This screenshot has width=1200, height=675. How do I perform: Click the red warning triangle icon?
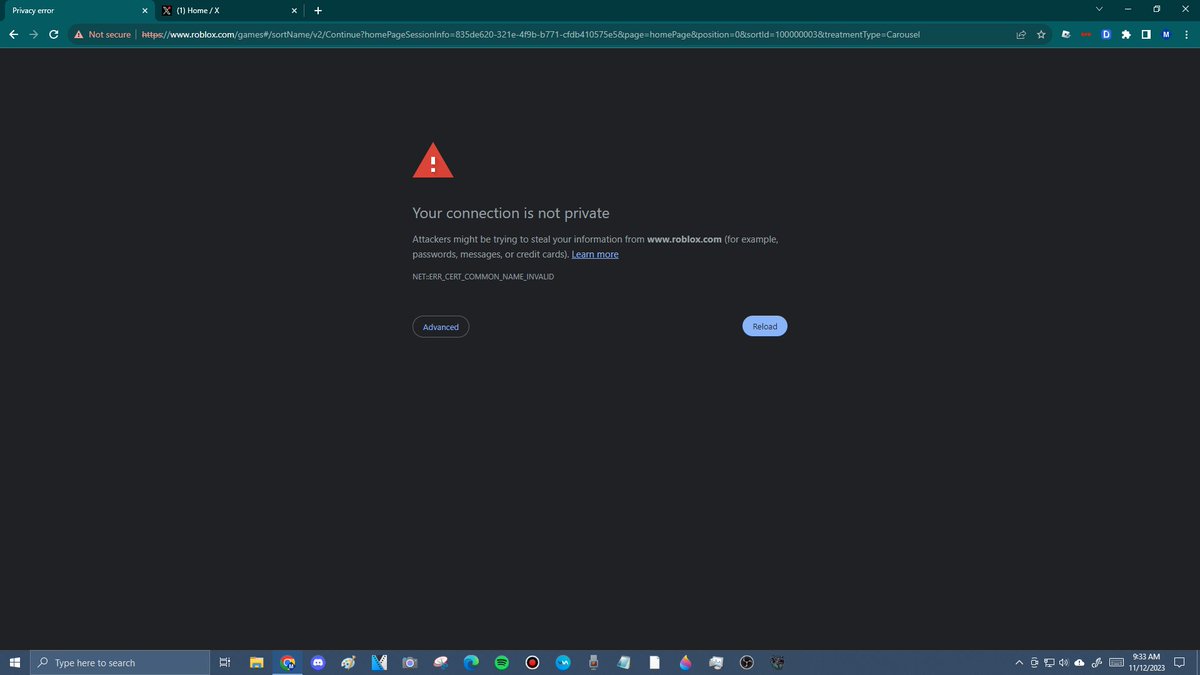click(433, 161)
